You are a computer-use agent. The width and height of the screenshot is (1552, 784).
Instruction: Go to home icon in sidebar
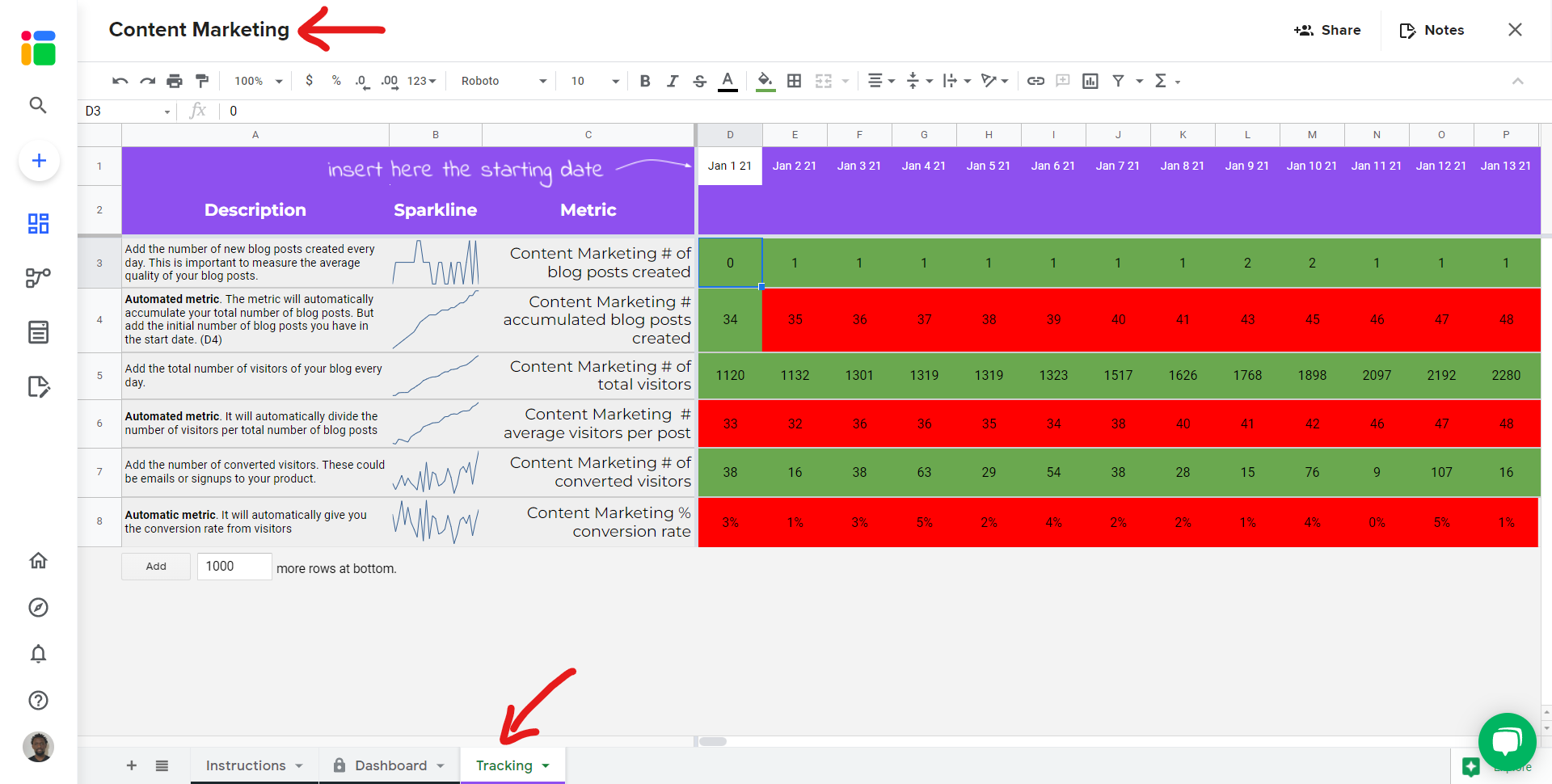(38, 560)
